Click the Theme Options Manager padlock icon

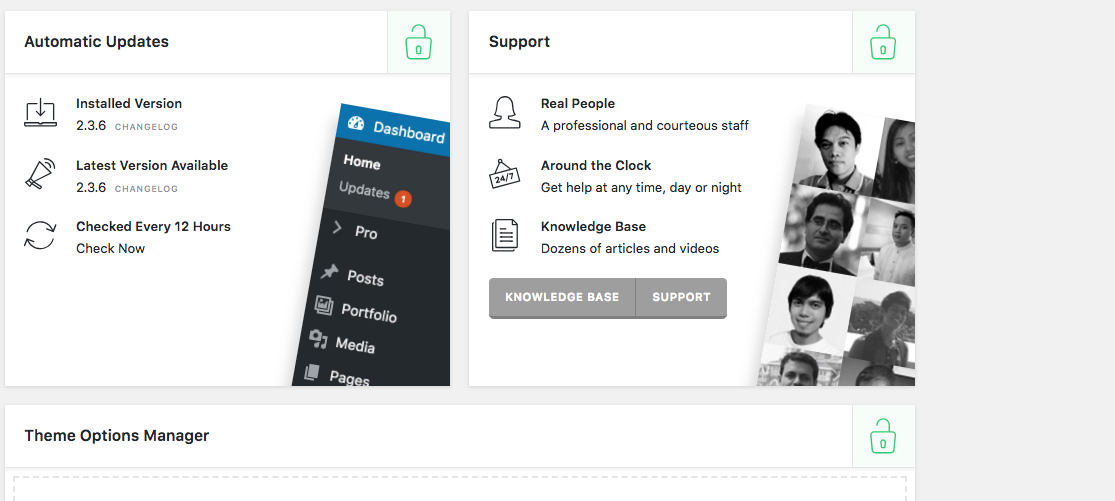[883, 437]
